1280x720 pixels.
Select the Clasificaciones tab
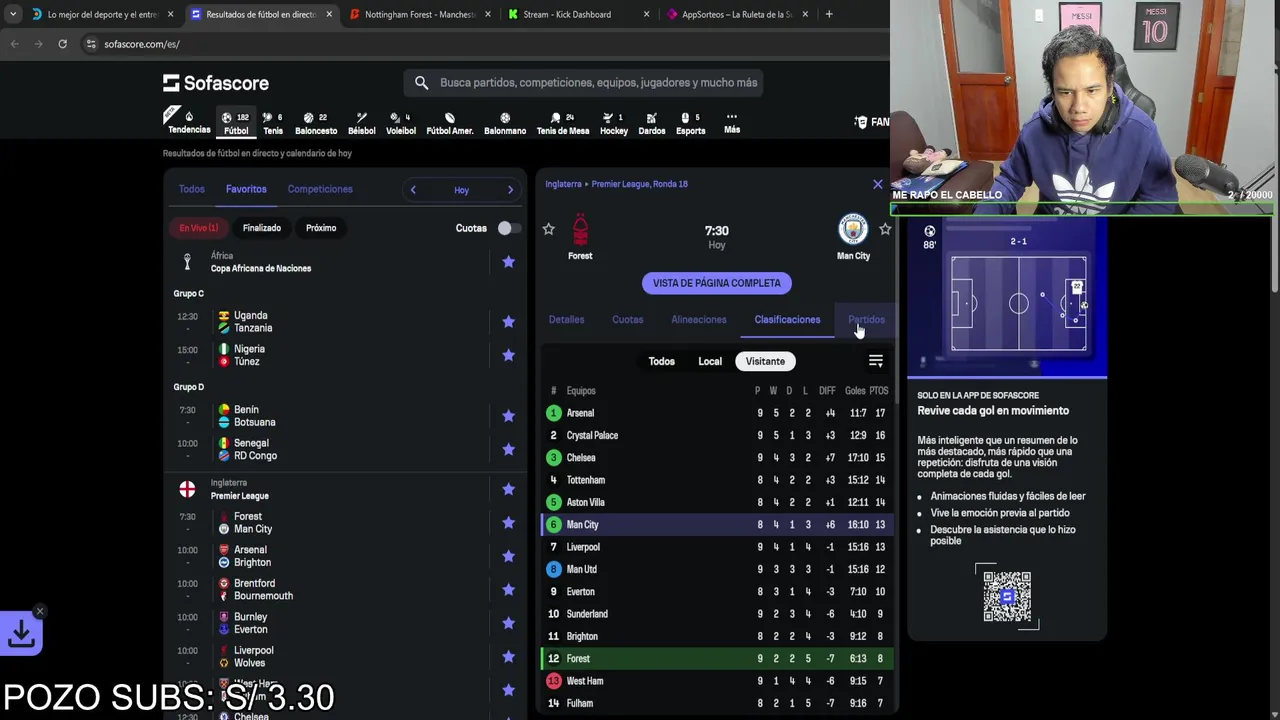coord(787,320)
